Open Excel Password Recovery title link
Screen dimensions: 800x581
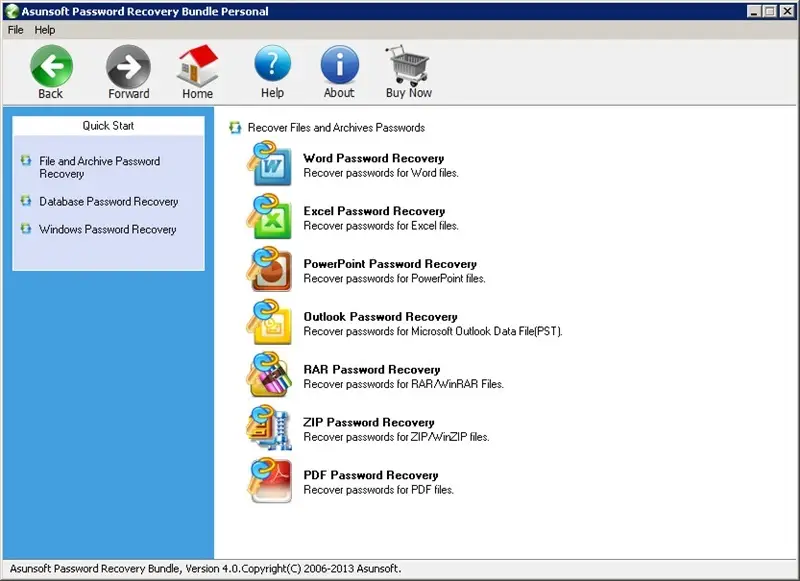(x=374, y=211)
